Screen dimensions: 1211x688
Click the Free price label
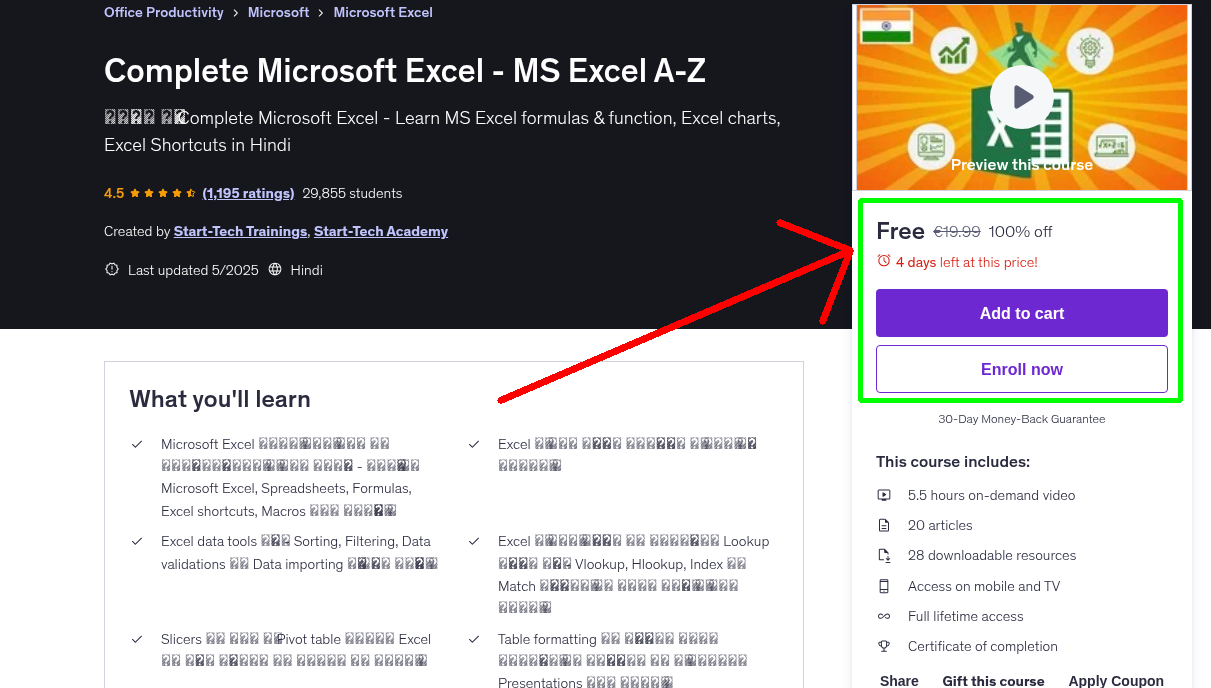900,231
